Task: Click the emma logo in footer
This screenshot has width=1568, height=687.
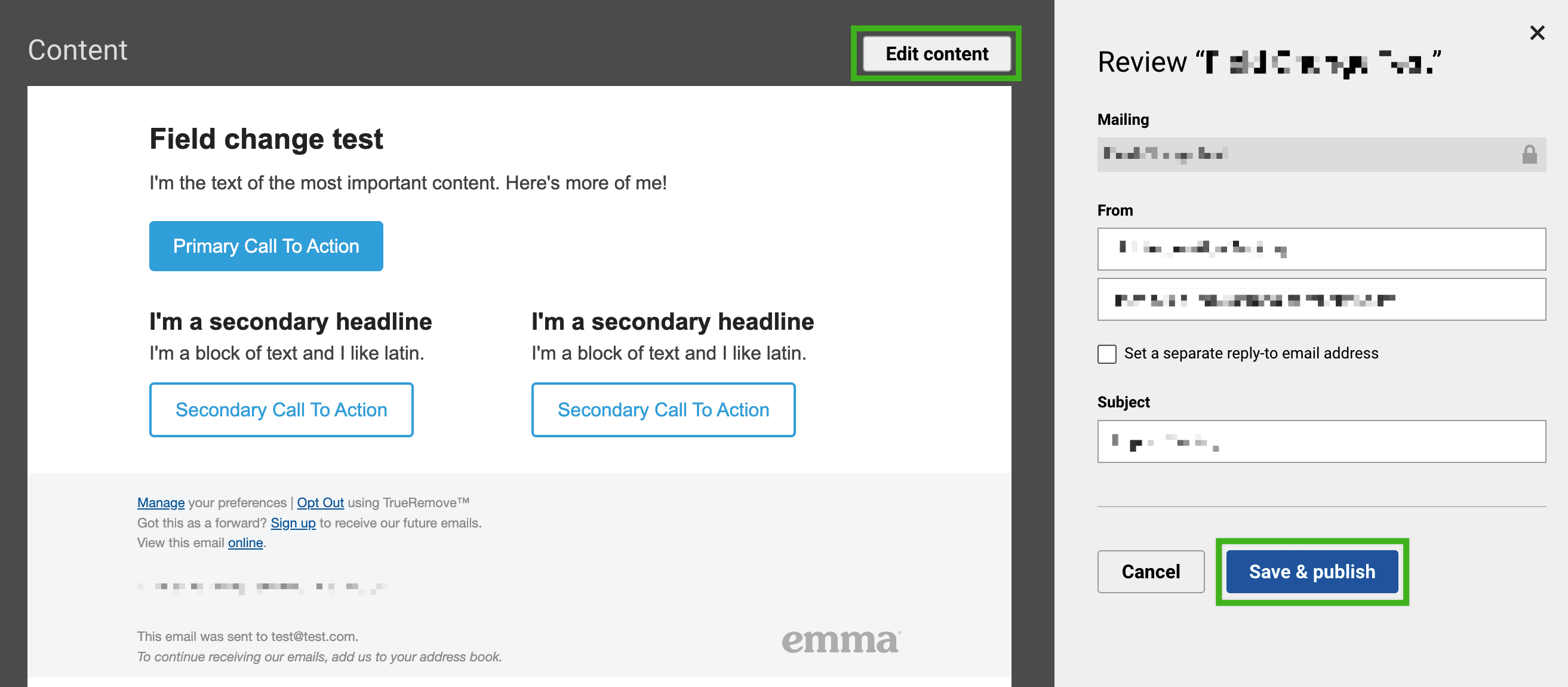Action: [x=841, y=641]
